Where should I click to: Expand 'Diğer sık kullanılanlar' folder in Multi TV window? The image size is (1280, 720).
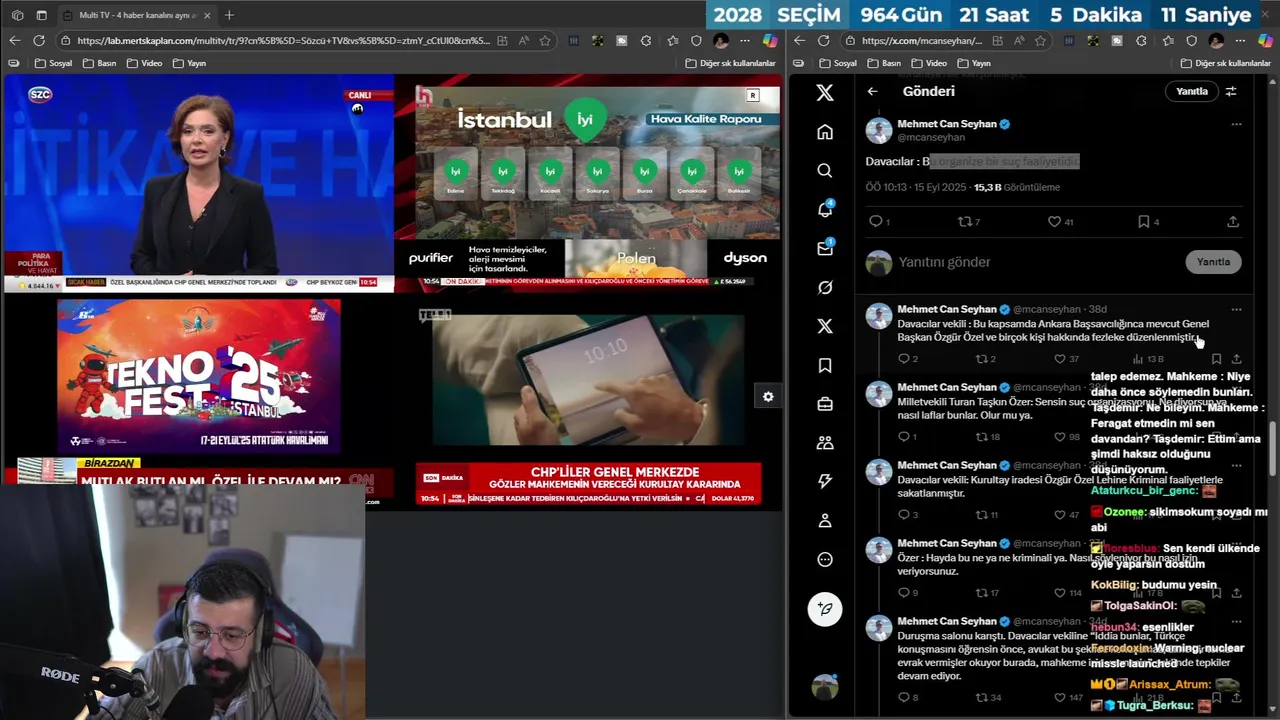pos(730,63)
